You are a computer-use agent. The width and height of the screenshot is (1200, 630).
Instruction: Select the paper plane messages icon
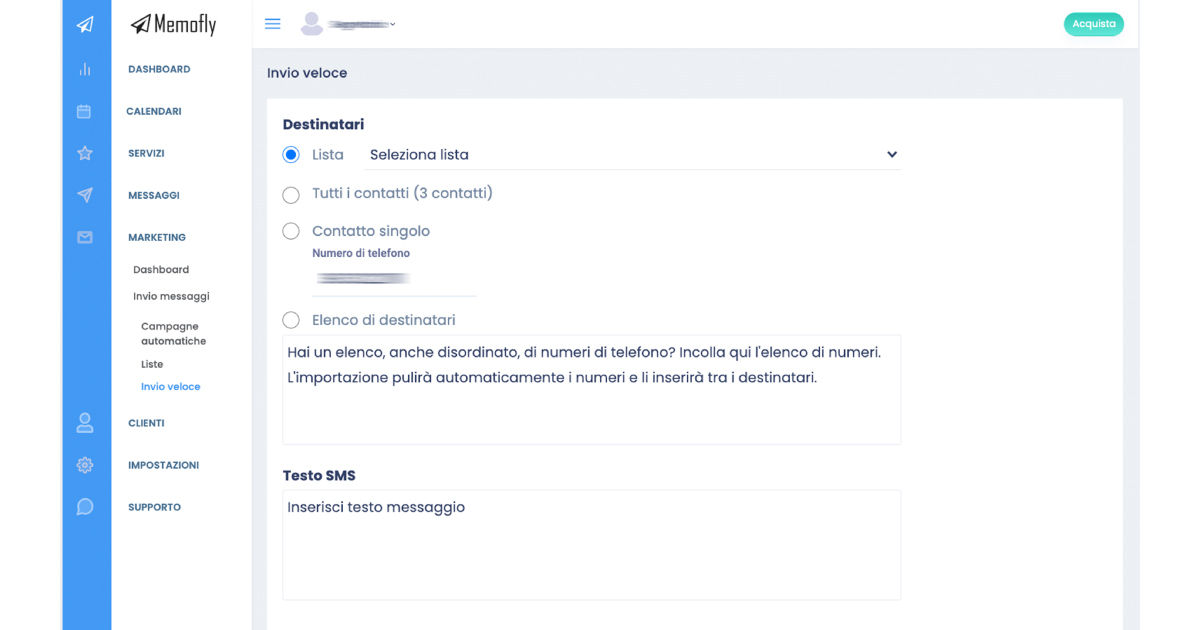click(85, 195)
